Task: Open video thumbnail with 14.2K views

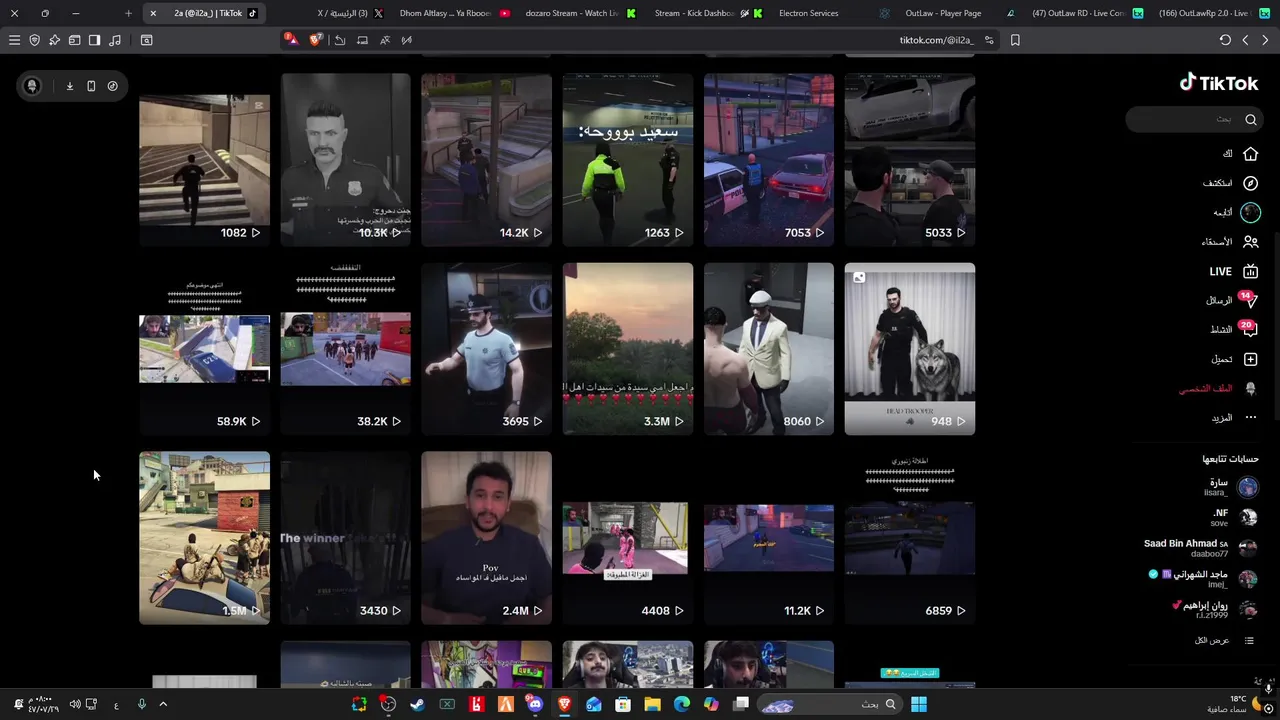Action: (x=486, y=160)
